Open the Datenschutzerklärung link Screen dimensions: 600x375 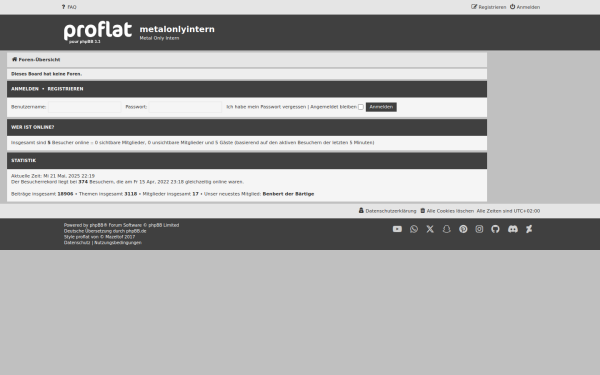click(388, 211)
